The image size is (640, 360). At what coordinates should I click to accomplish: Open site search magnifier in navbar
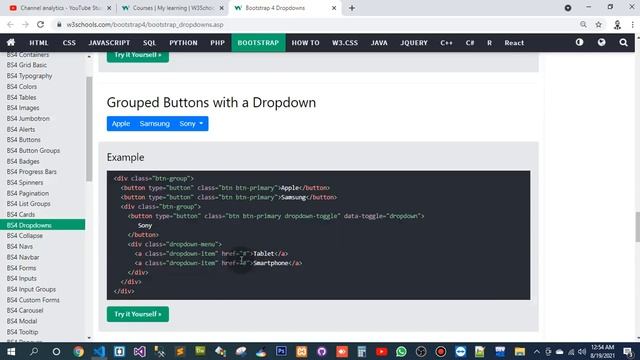point(623,42)
